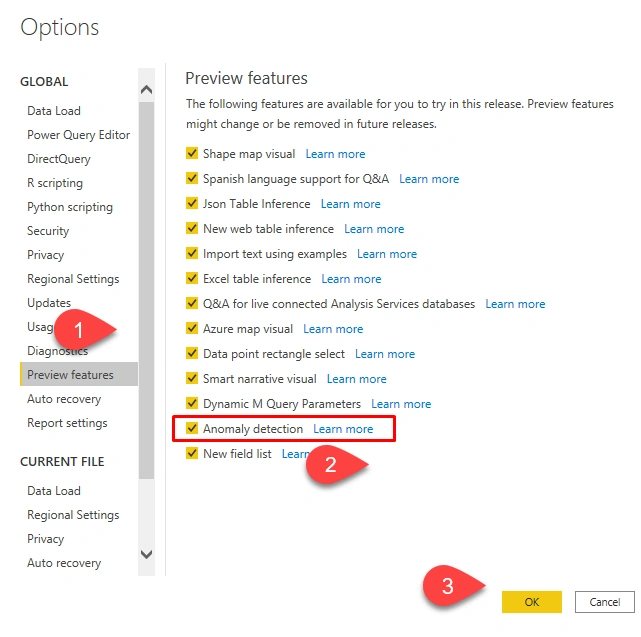
Task: Open Learn more for New web table inference
Action: 374,229
